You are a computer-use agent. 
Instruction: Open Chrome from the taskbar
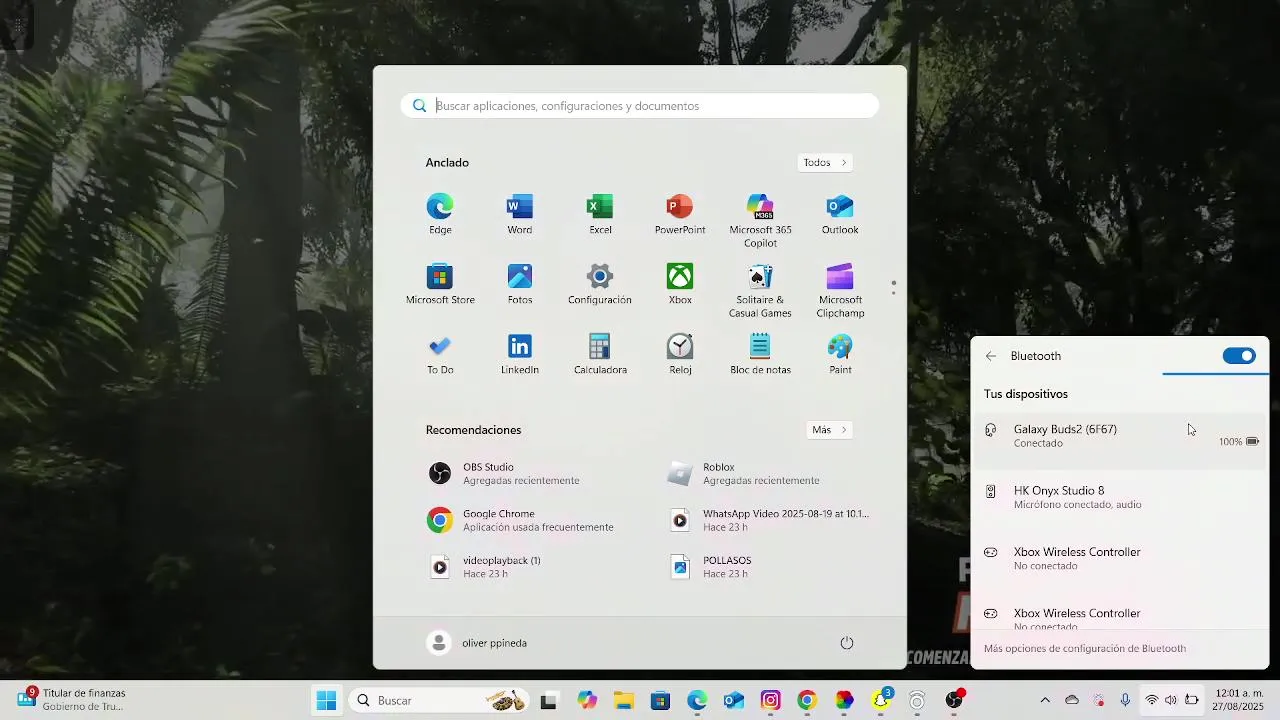[x=807, y=700]
